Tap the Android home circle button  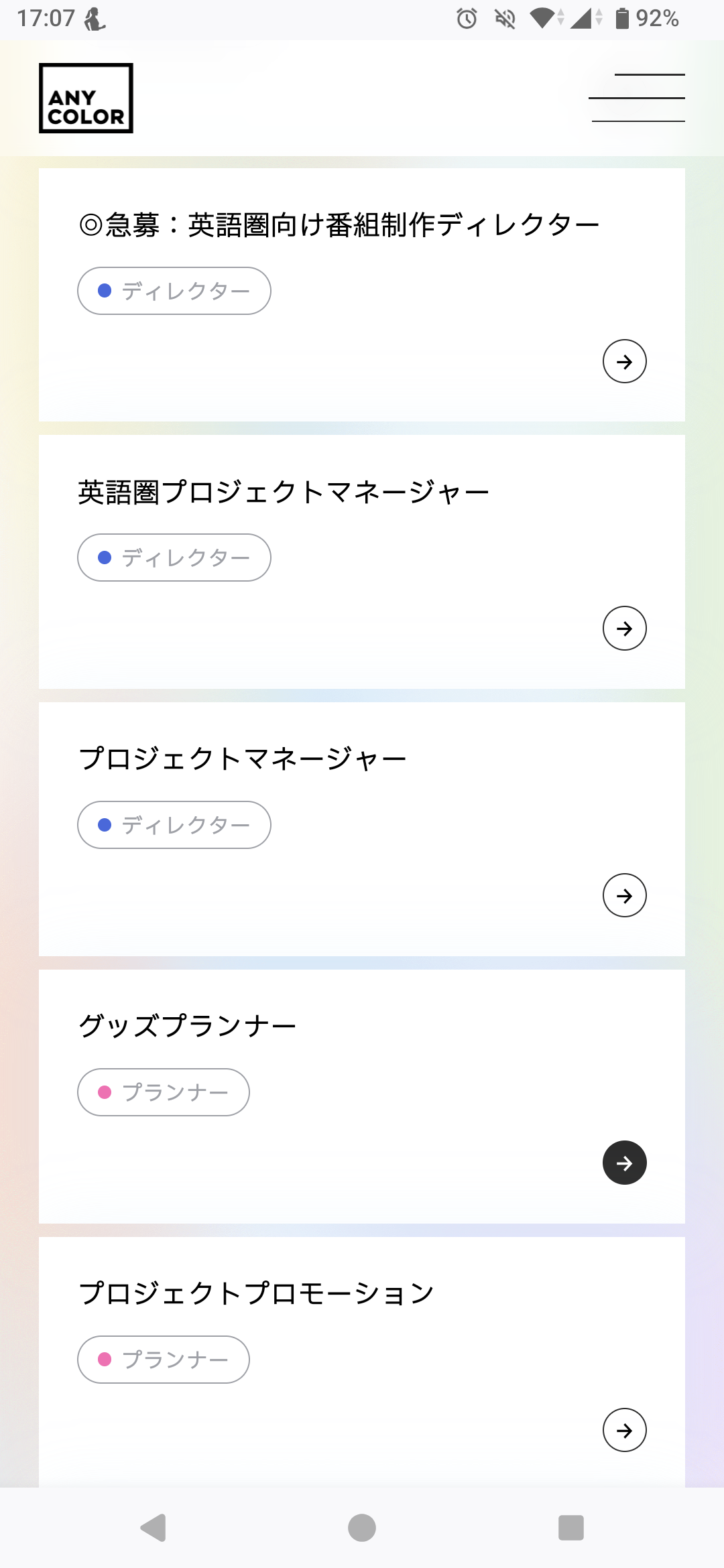click(362, 1528)
